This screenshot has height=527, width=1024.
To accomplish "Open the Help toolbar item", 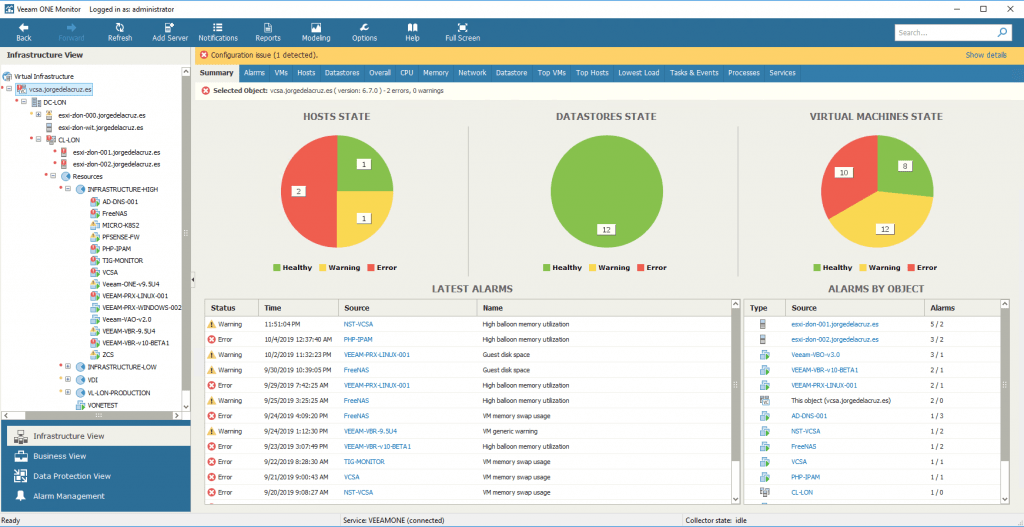I will 412,32.
